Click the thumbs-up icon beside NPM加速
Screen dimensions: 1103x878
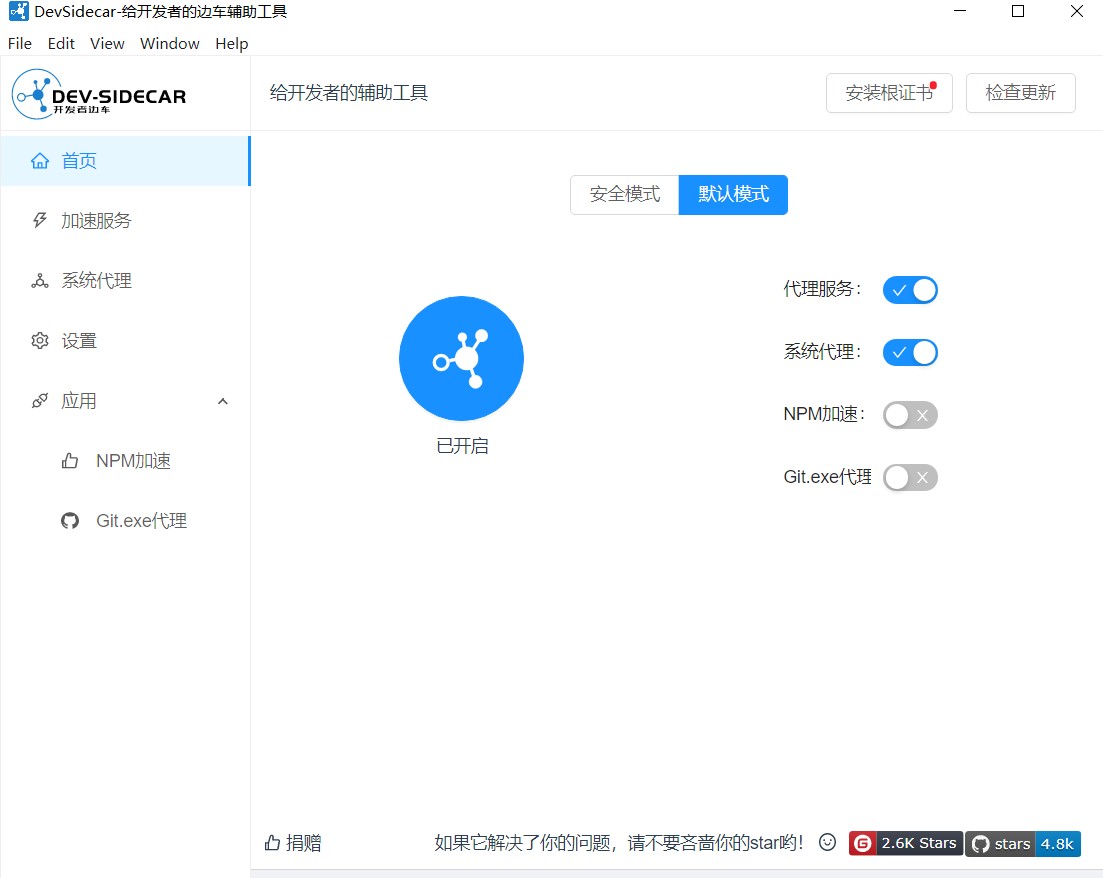70,461
